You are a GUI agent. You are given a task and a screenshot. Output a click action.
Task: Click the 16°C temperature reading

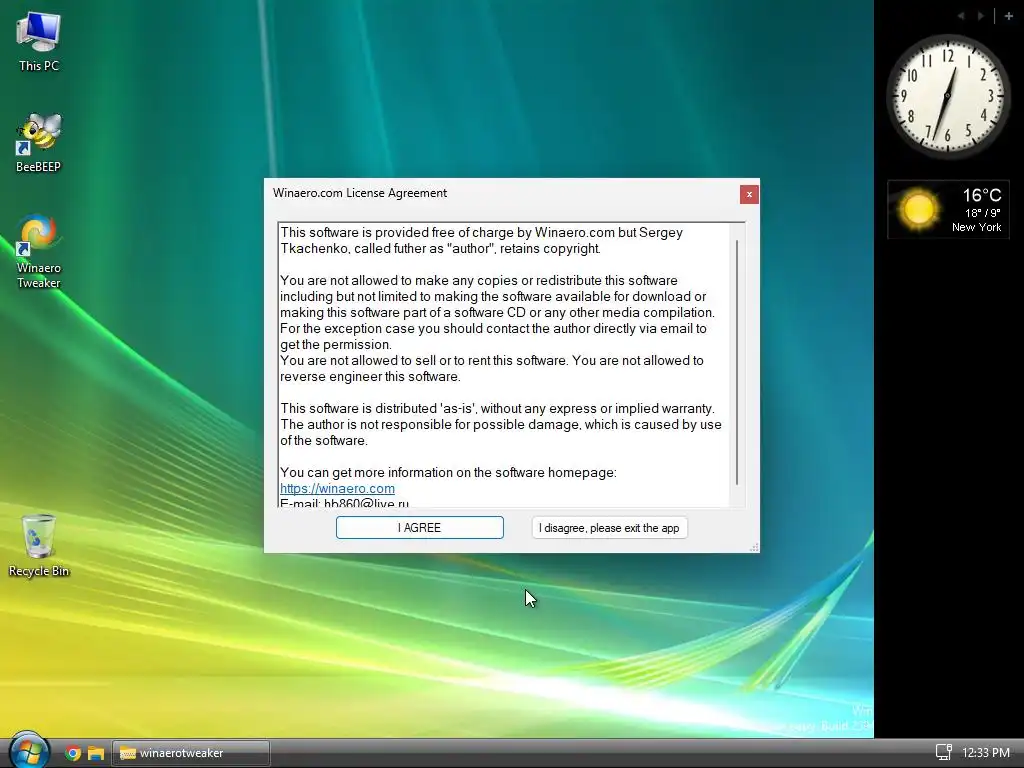982,195
